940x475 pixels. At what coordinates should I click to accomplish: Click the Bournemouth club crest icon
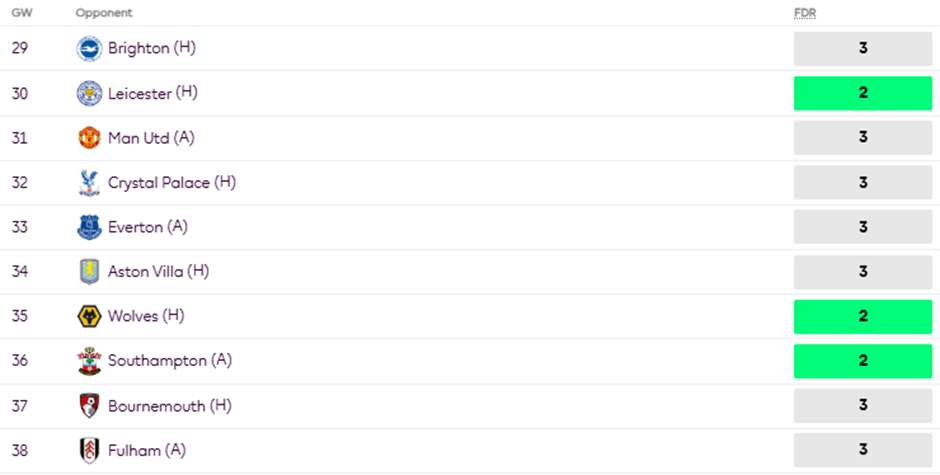click(89, 406)
